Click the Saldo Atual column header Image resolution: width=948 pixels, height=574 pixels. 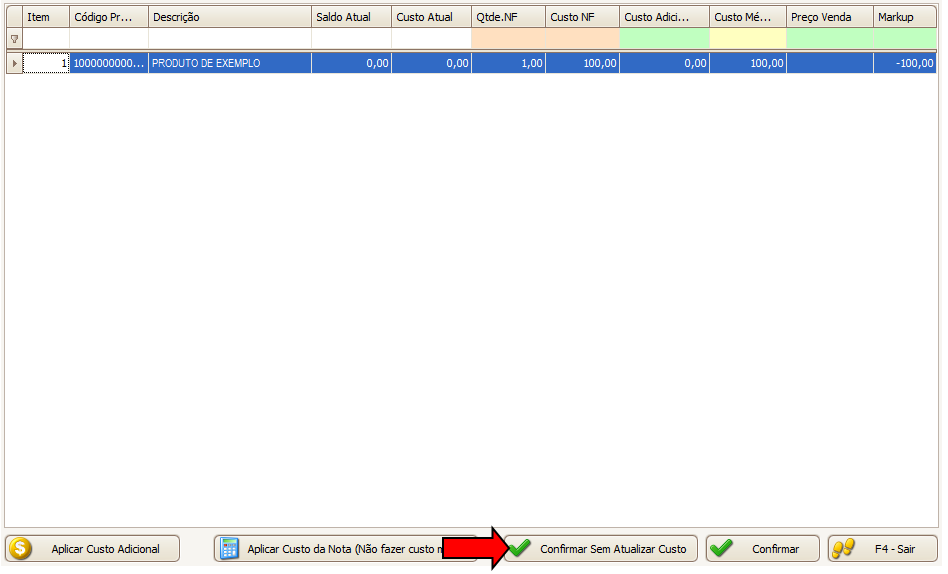click(351, 17)
